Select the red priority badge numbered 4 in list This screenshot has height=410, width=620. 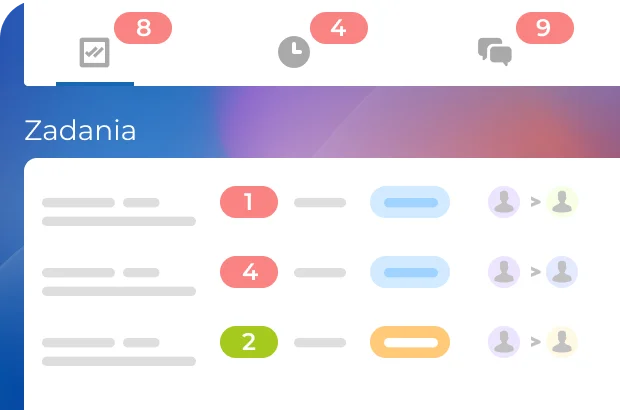click(x=248, y=272)
